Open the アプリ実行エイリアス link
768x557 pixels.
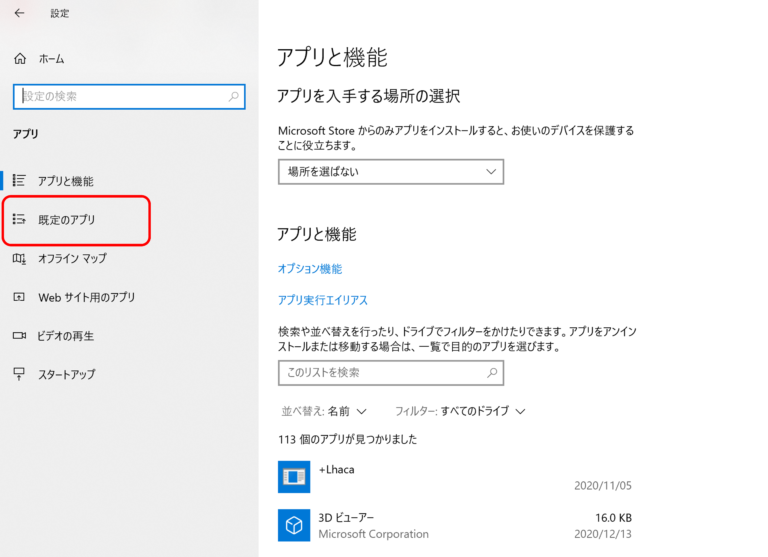point(323,300)
